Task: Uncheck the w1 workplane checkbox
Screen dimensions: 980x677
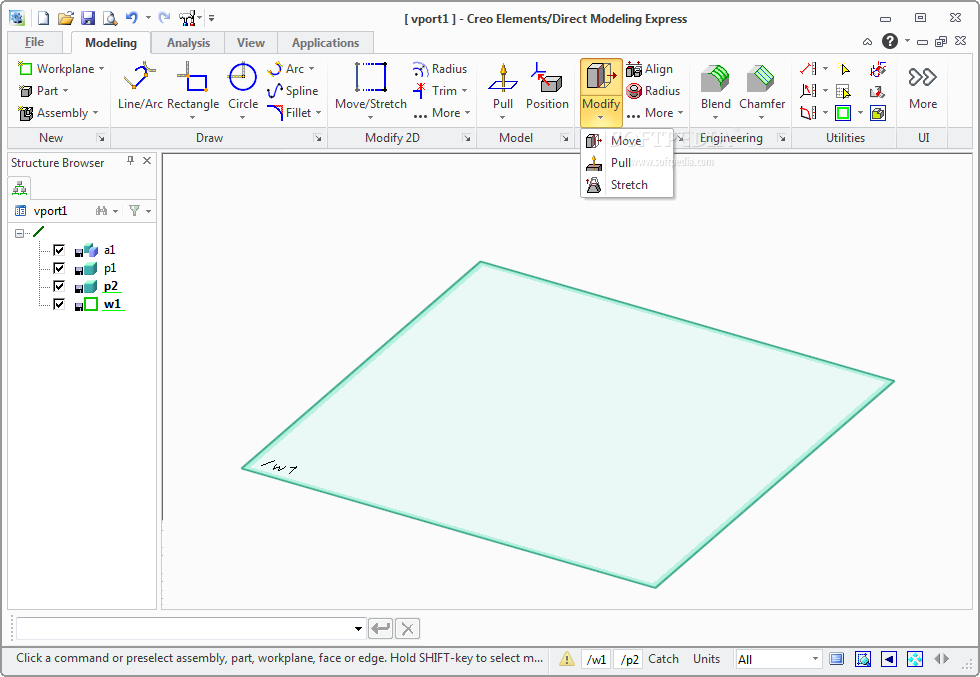Action: pos(59,304)
